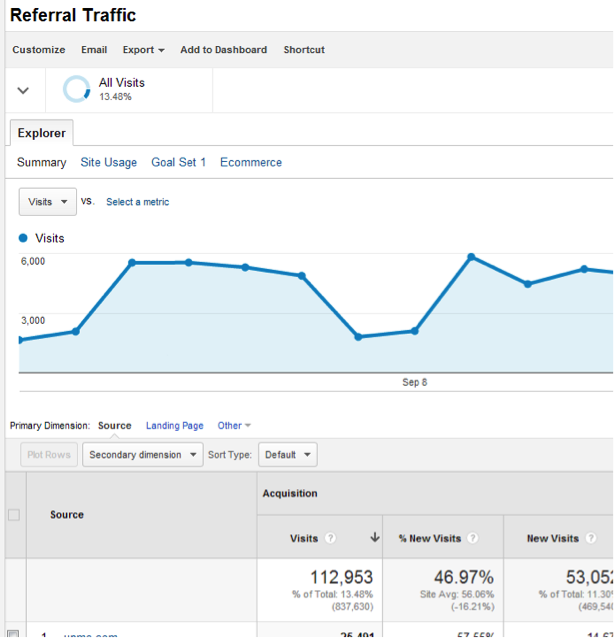614x638 pixels.
Task: Click the Add to Dashboard button
Action: 223,50
